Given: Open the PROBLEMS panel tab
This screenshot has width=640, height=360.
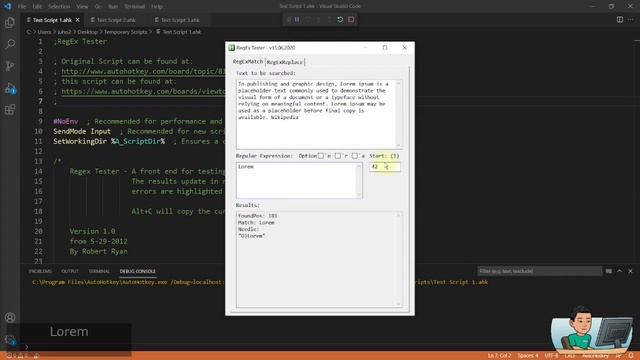Looking at the screenshot, I should point(40,271).
